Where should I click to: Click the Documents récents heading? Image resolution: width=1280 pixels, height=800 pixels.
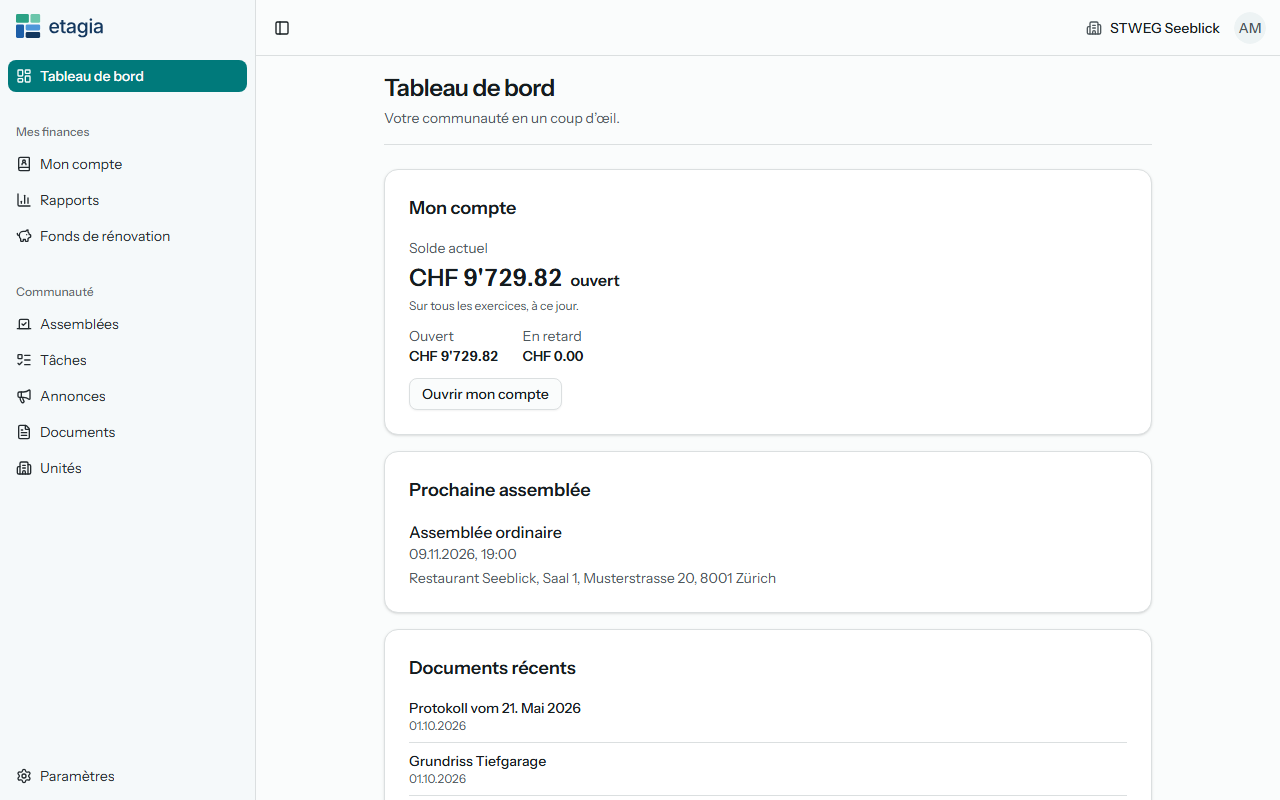[x=492, y=668]
